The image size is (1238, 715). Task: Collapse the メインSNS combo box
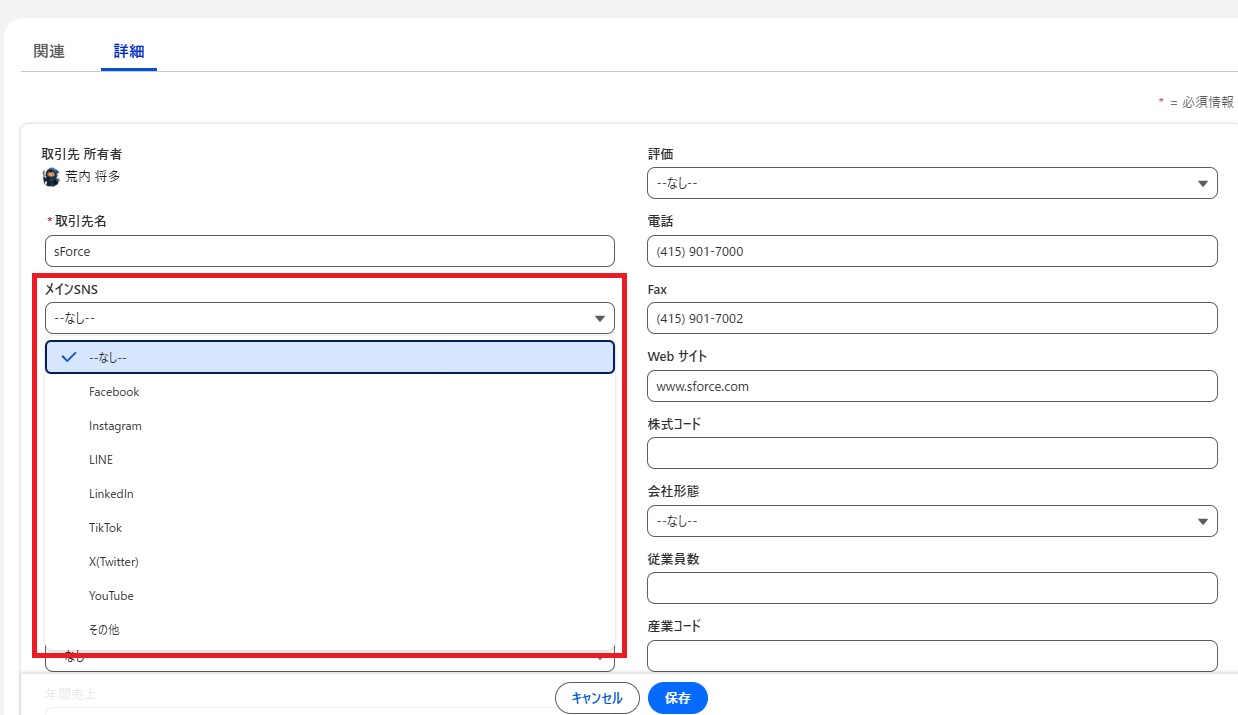coord(329,319)
